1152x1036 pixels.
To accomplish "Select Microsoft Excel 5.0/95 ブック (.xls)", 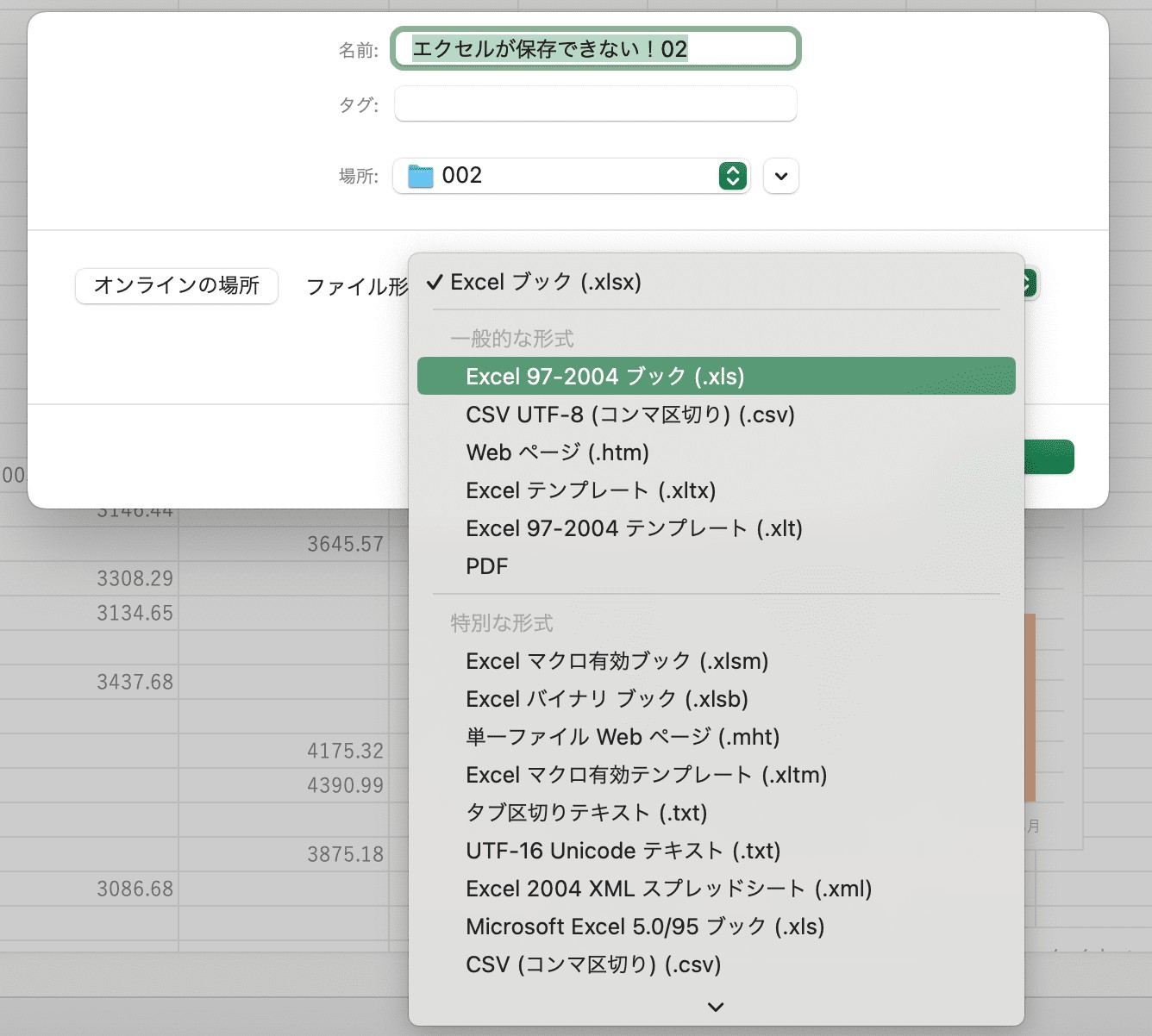I will [x=716, y=927].
